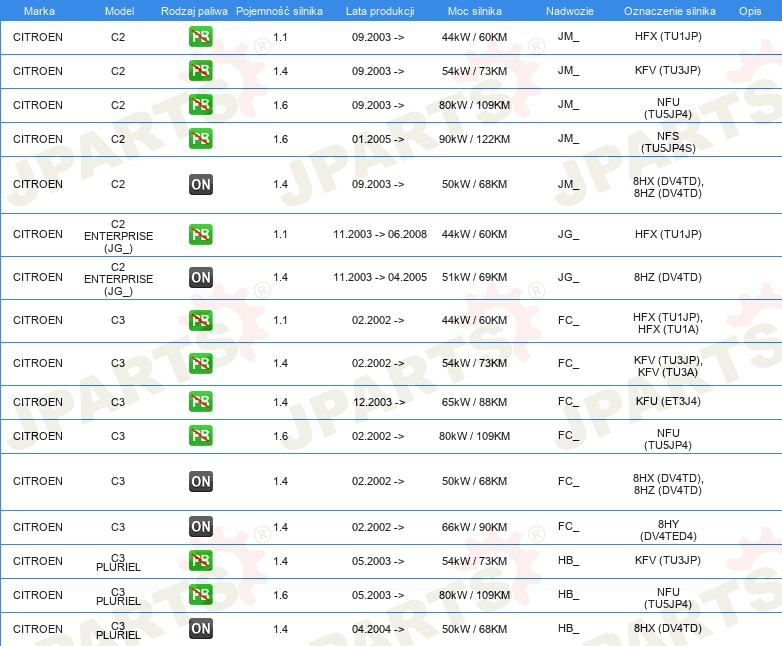
Task: Click the Pojemność silnika column header
Action: point(279,11)
